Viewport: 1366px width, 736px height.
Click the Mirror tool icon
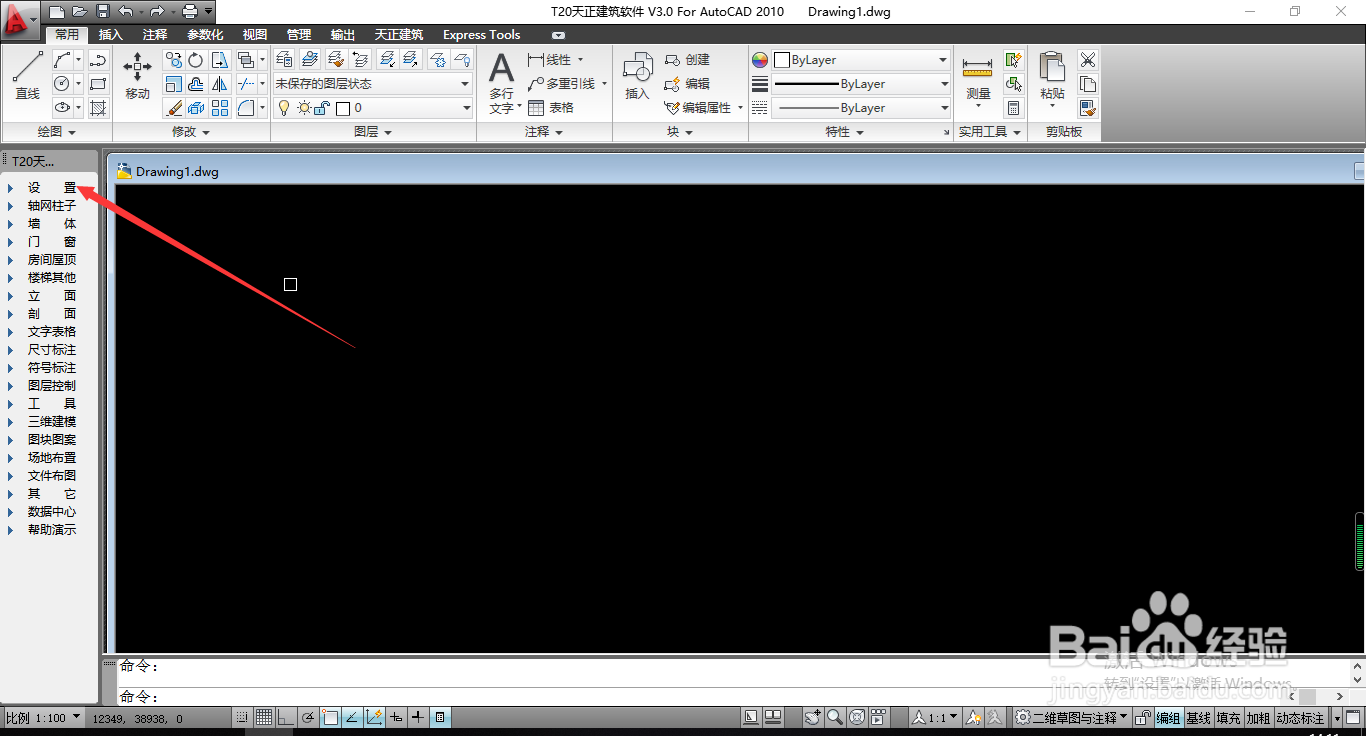click(x=220, y=84)
